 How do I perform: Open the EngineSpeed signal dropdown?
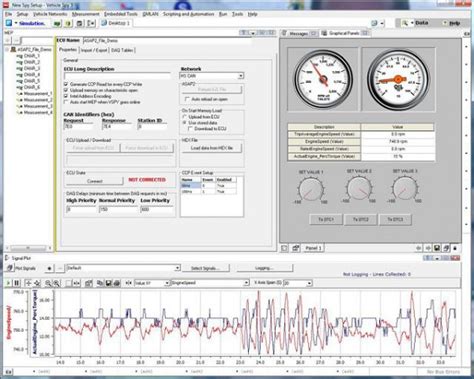[246, 283]
